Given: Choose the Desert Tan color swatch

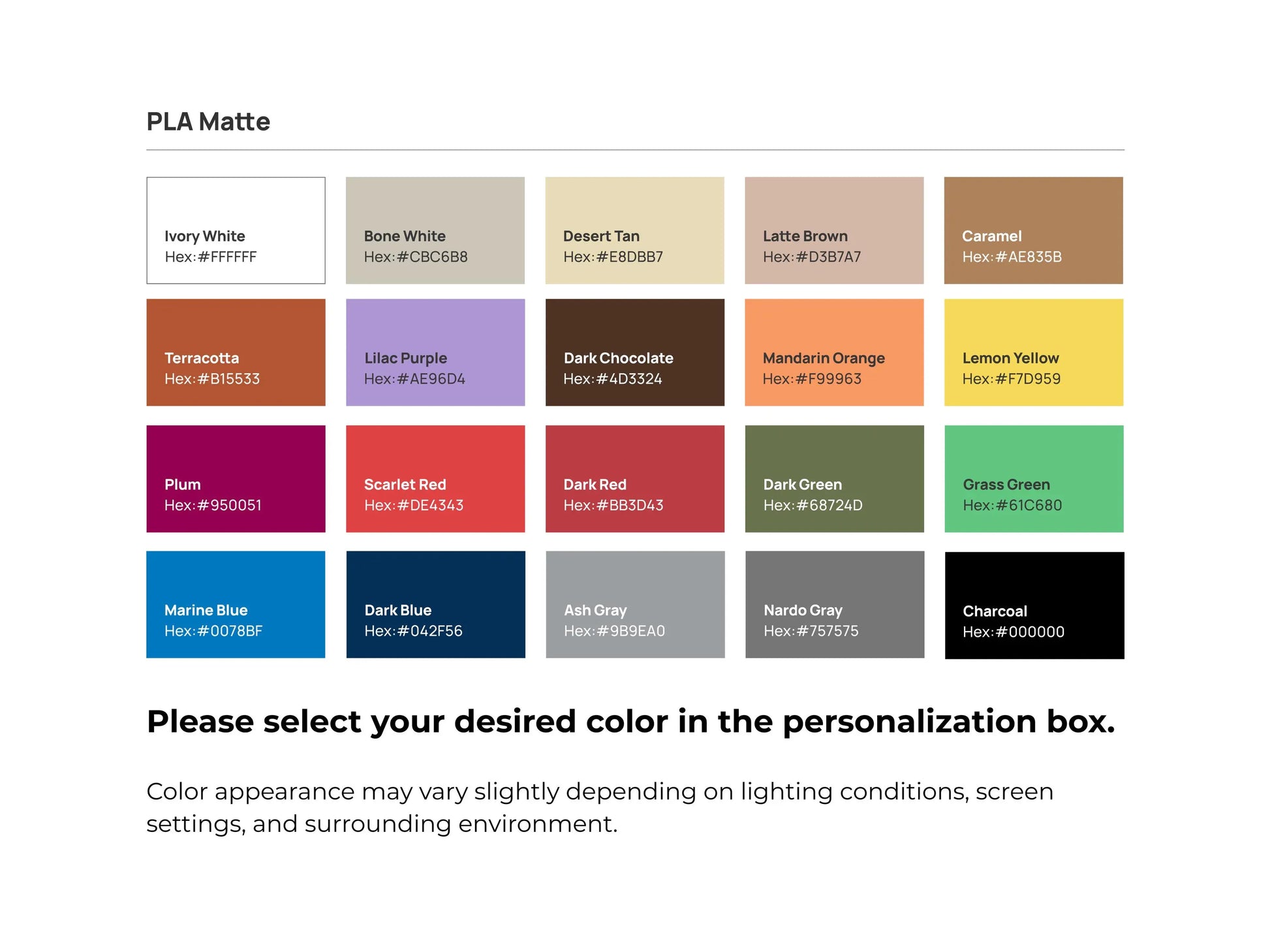Looking at the screenshot, I should pyautogui.click(x=634, y=230).
